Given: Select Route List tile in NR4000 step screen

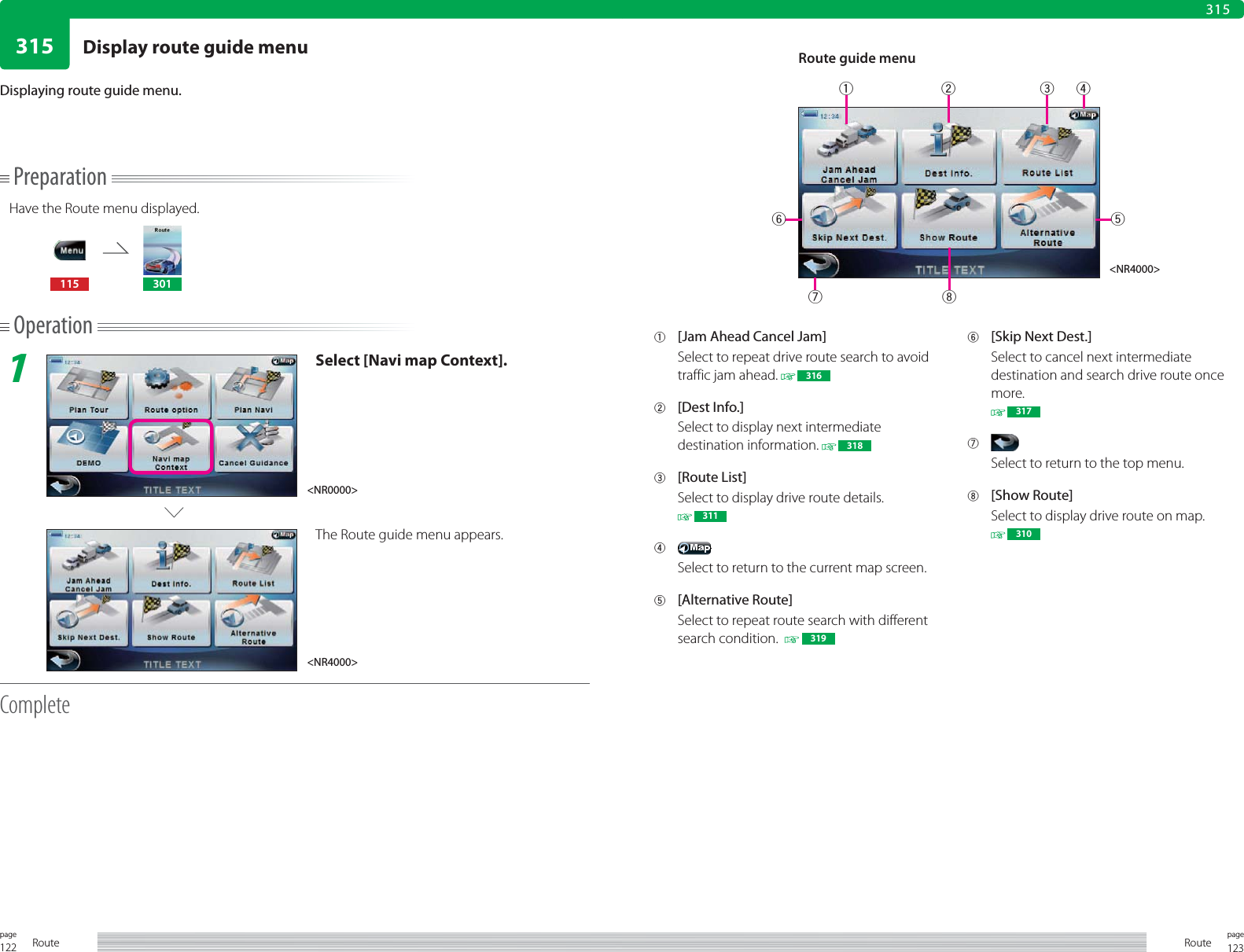Looking at the screenshot, I should coord(254,567).
